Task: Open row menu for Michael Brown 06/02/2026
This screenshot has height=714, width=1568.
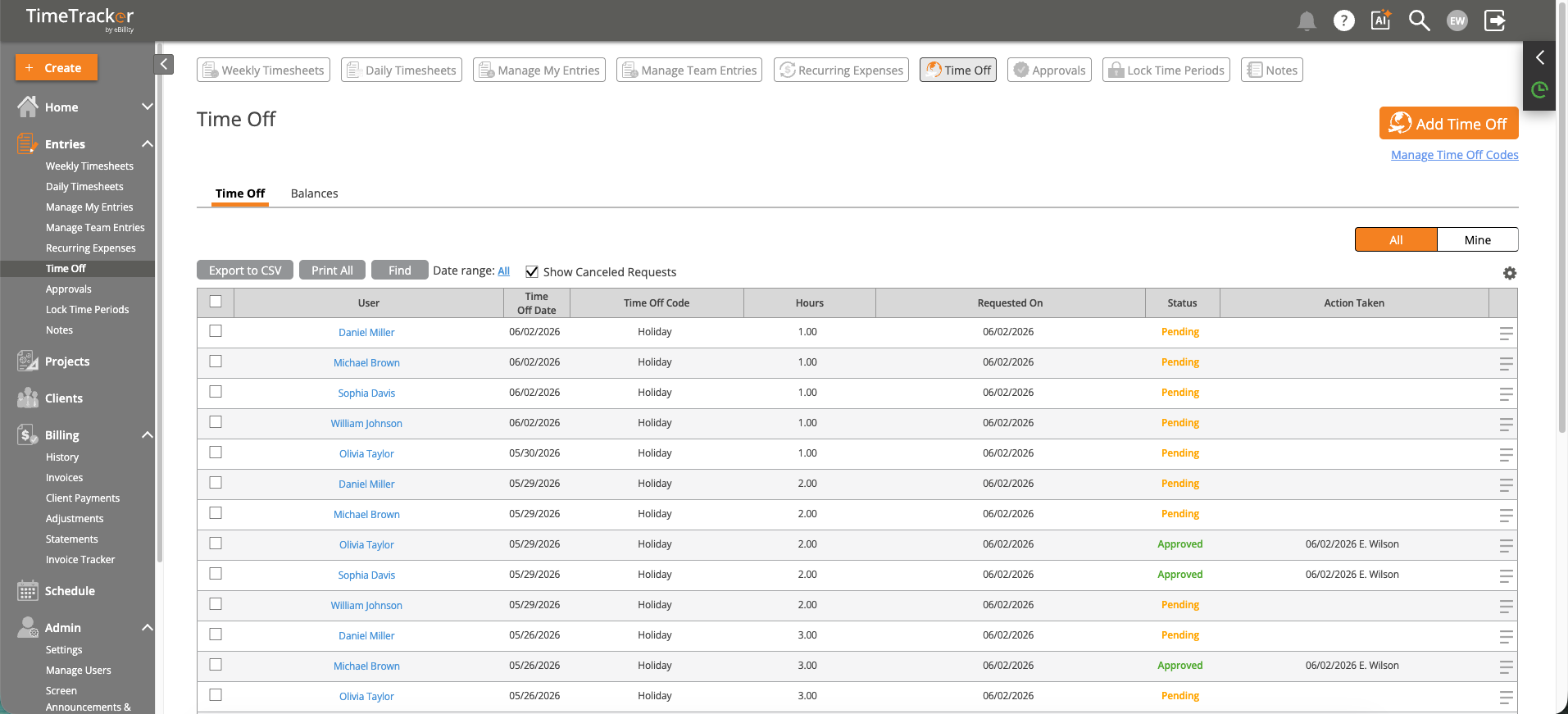Action: (1507, 364)
